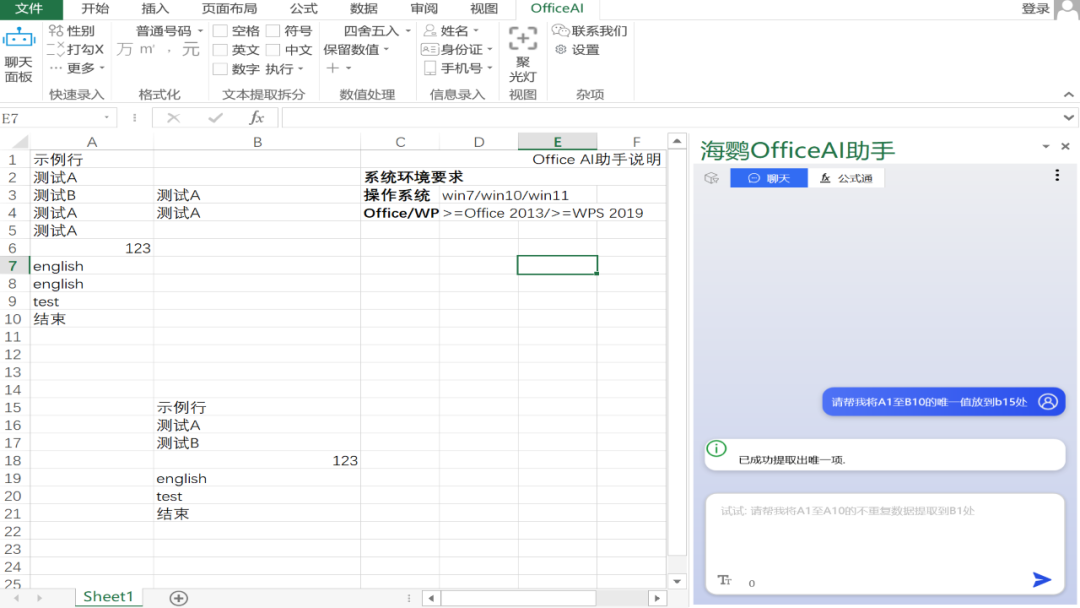
Task: Expand the 四舍五入 dropdown
Action: point(377,31)
